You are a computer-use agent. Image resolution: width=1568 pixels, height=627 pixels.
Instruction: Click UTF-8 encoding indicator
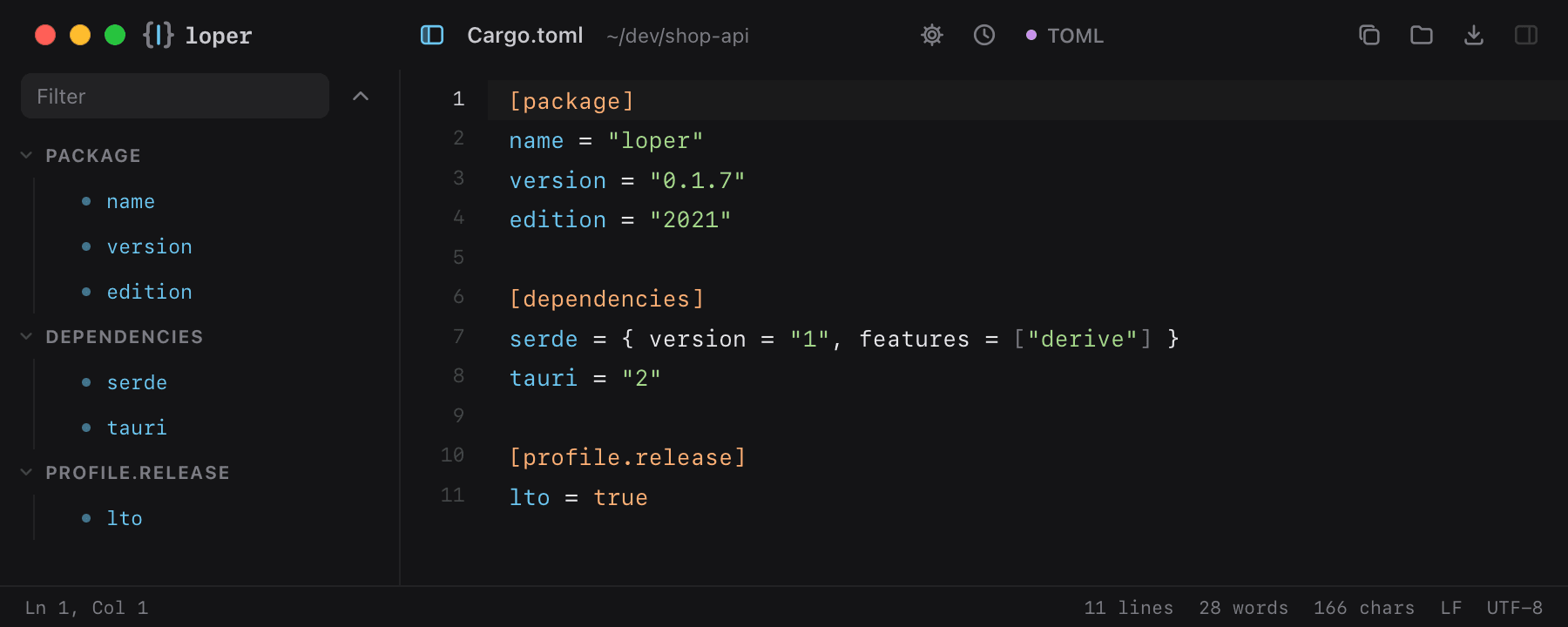point(1514,608)
